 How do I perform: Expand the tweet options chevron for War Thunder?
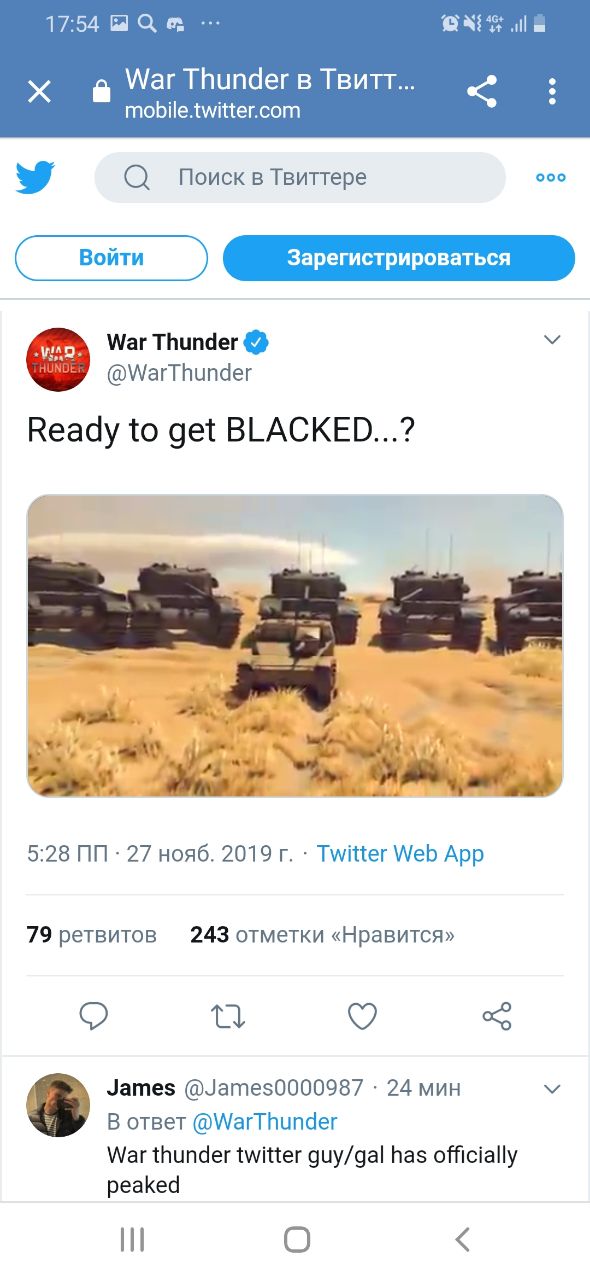tap(552, 341)
